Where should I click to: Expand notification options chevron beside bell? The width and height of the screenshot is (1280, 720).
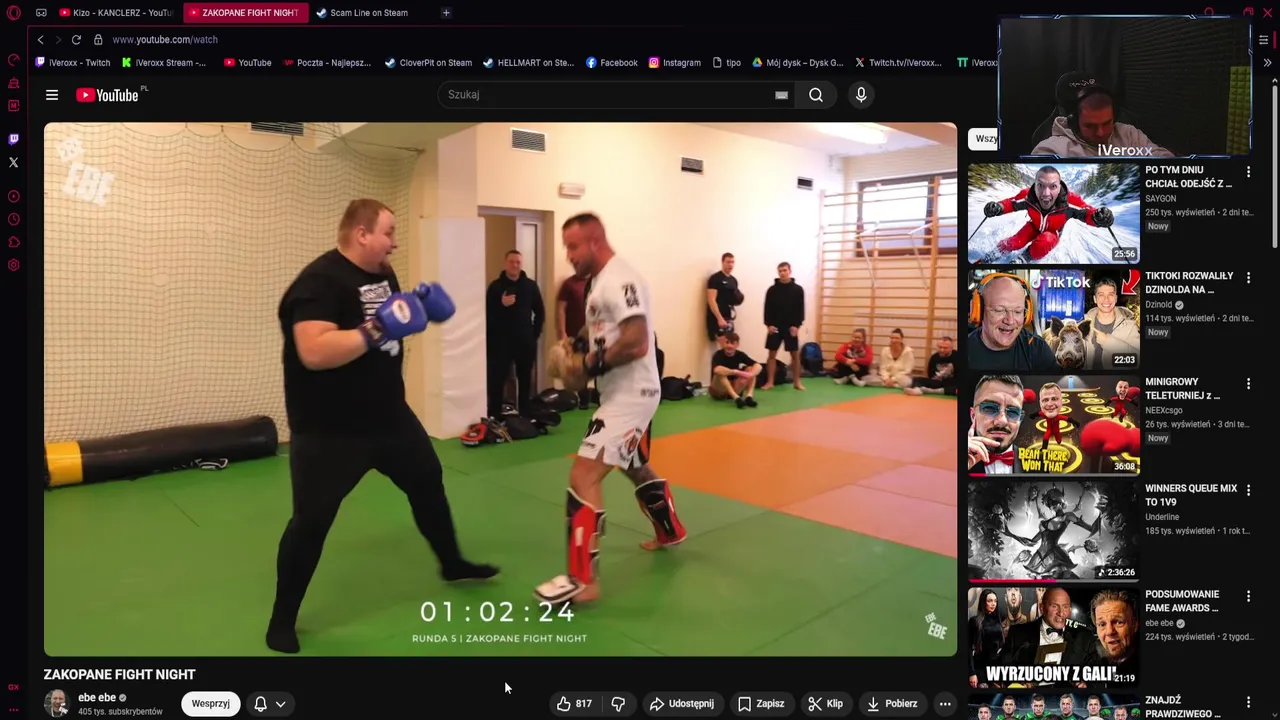pyautogui.click(x=281, y=704)
